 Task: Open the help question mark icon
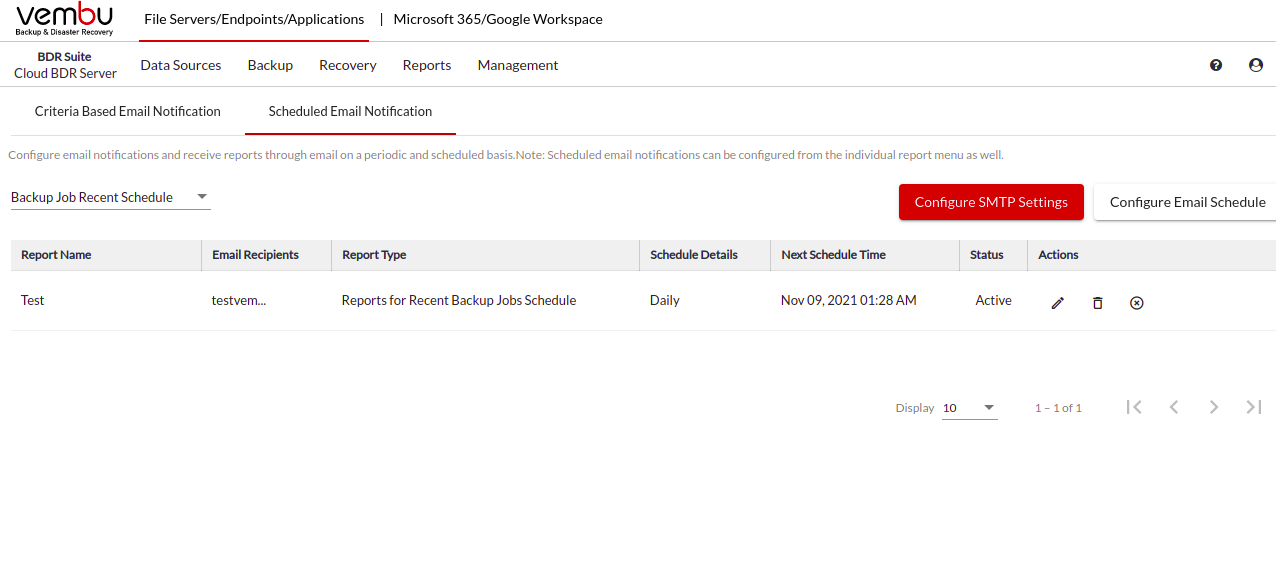1216,65
